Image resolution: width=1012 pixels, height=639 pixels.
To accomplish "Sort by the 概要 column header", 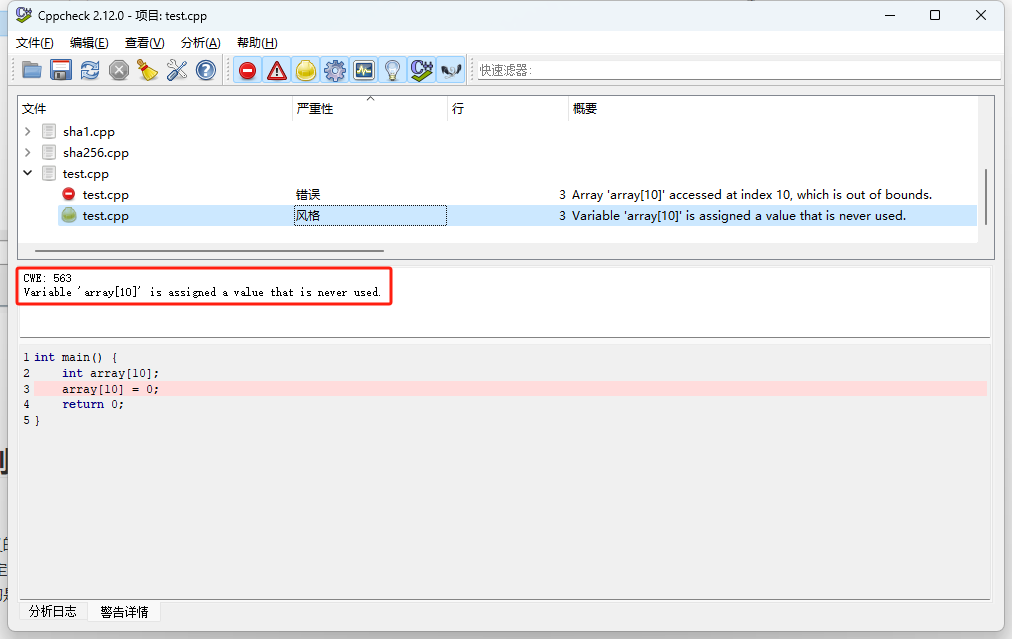I will coord(773,108).
